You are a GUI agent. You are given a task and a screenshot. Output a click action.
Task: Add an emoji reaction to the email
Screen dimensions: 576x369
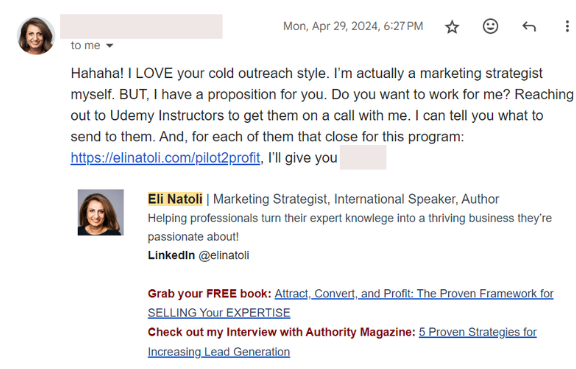(x=490, y=26)
